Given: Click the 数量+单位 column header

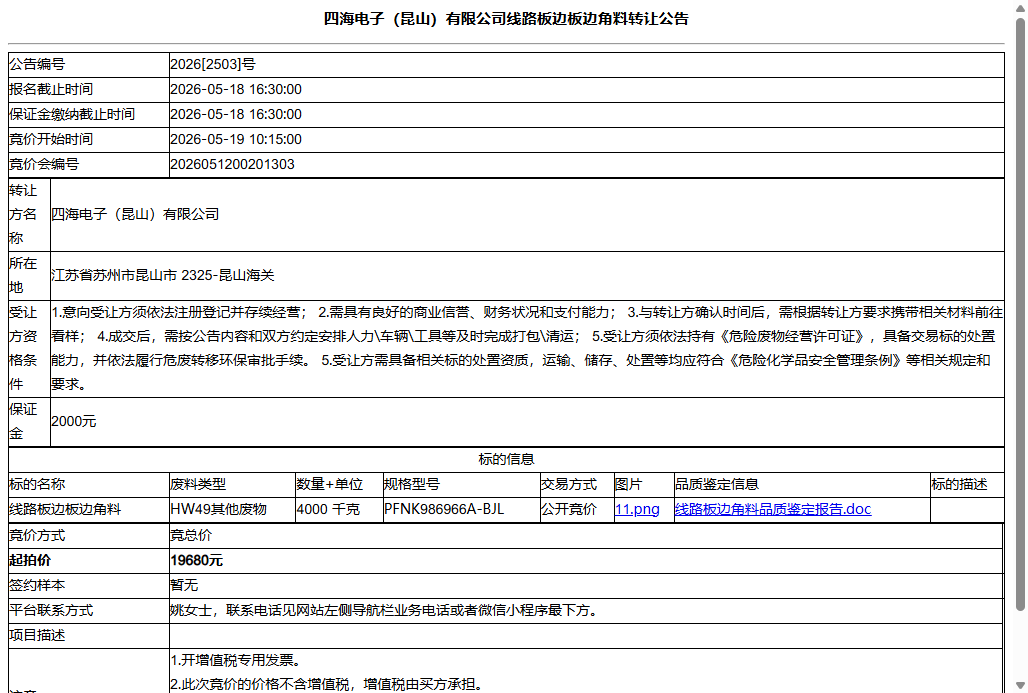Looking at the screenshot, I should point(339,485).
